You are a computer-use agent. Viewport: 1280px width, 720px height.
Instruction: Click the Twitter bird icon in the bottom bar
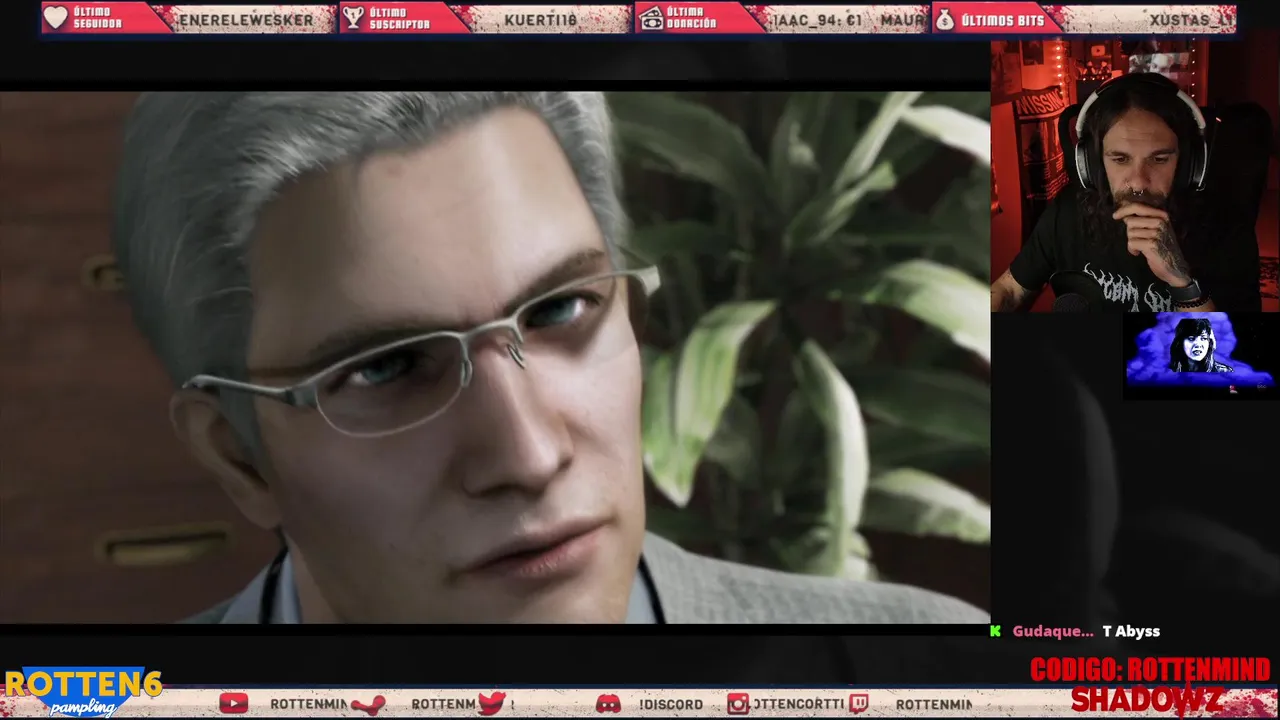(x=491, y=704)
